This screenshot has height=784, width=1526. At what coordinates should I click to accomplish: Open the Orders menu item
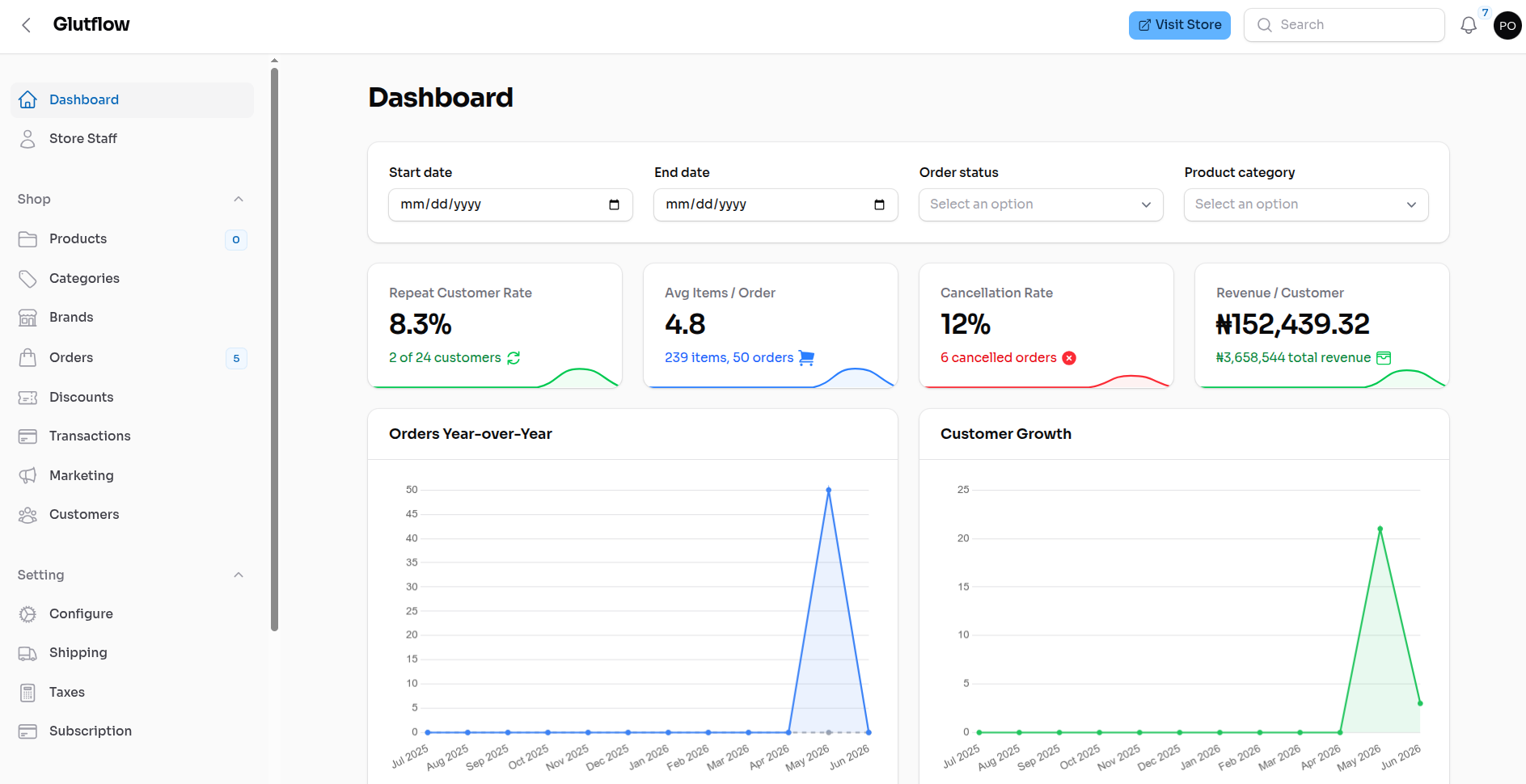(x=132, y=357)
